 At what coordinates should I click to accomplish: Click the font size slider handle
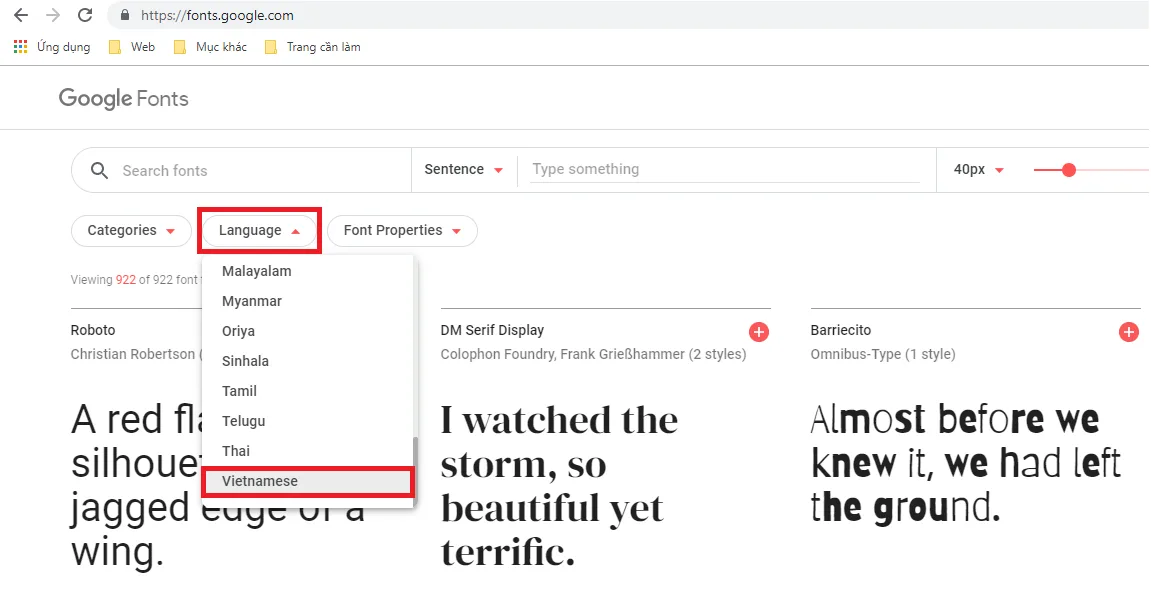pyautogui.click(x=1069, y=170)
